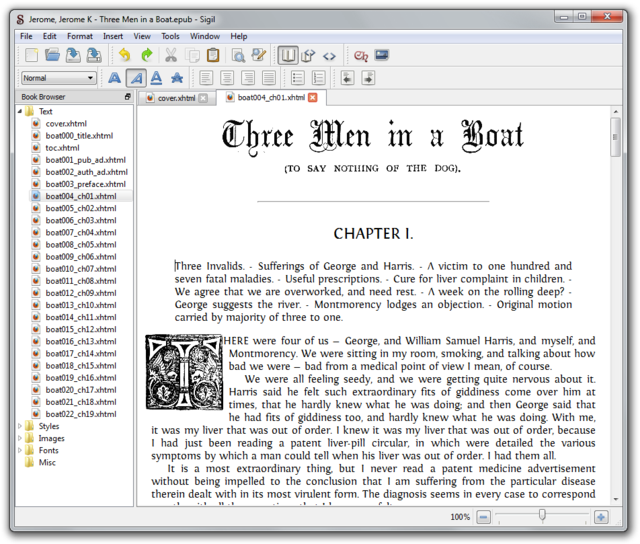The width and height of the screenshot is (640, 544).
Task: Click the Redo arrow icon
Action: (x=146, y=55)
